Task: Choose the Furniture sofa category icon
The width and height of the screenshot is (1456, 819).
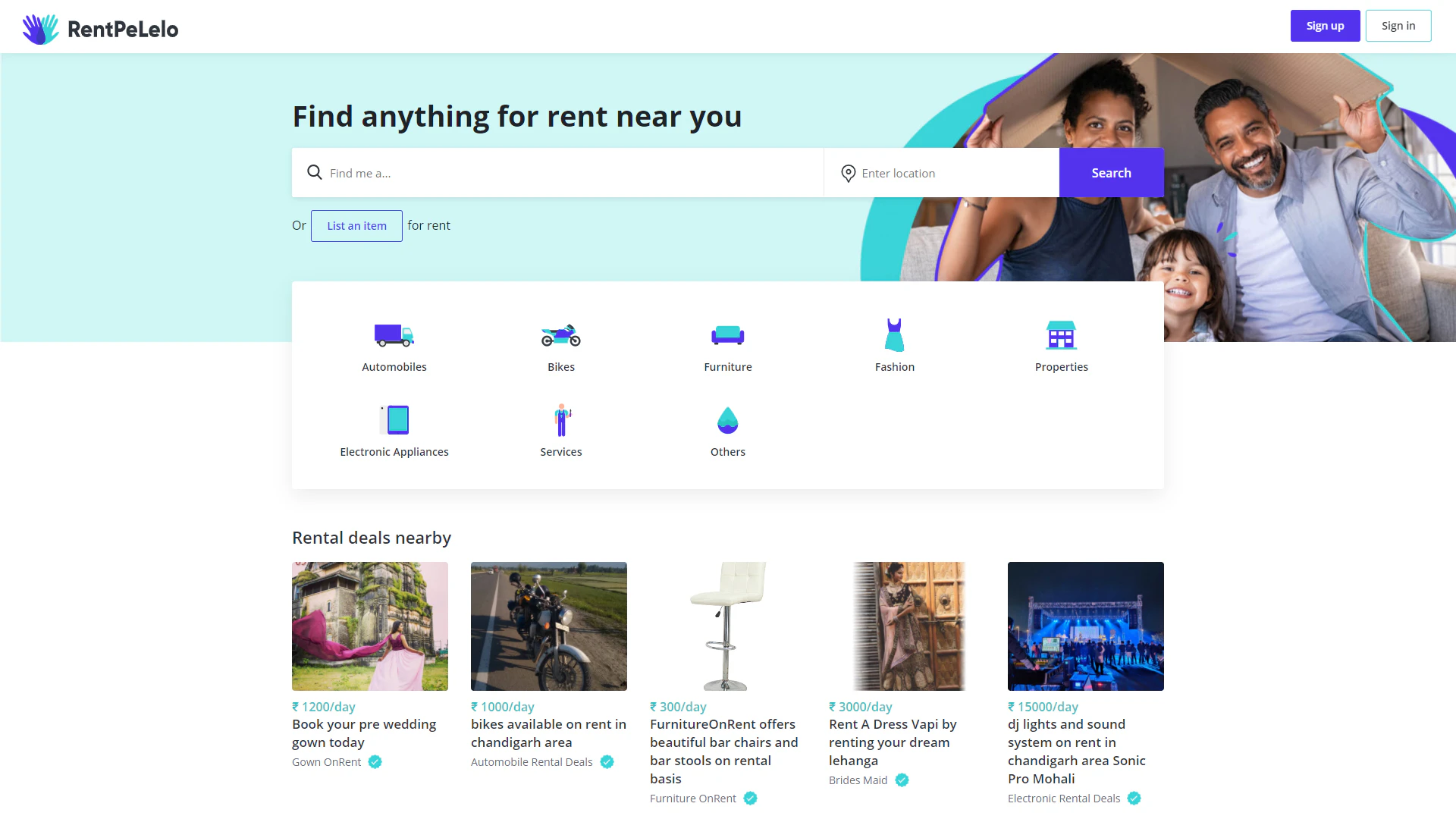Action: (727, 334)
